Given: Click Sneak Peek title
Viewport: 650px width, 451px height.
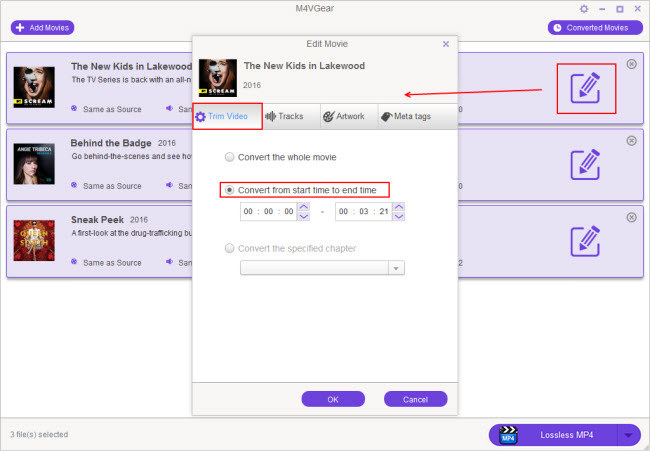Looking at the screenshot, I should pyautogui.click(x=97, y=220).
